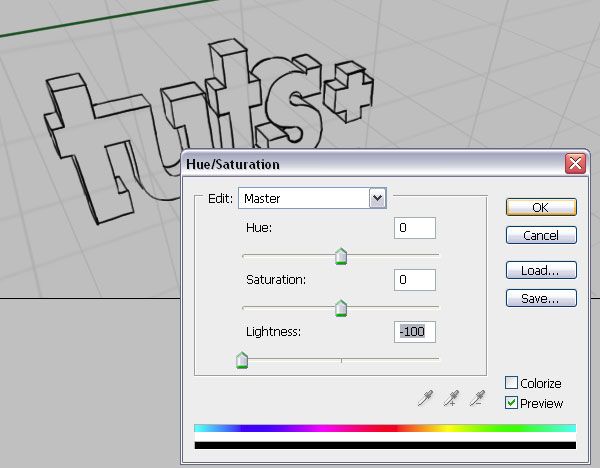Click the Master combo box text
Viewport: 600px width, 468px height.
tap(262, 198)
